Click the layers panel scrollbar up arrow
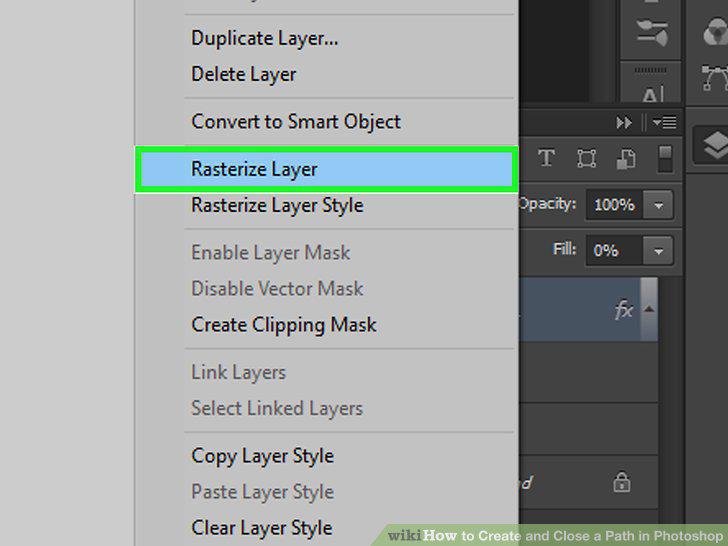The image size is (728, 546). [649, 309]
